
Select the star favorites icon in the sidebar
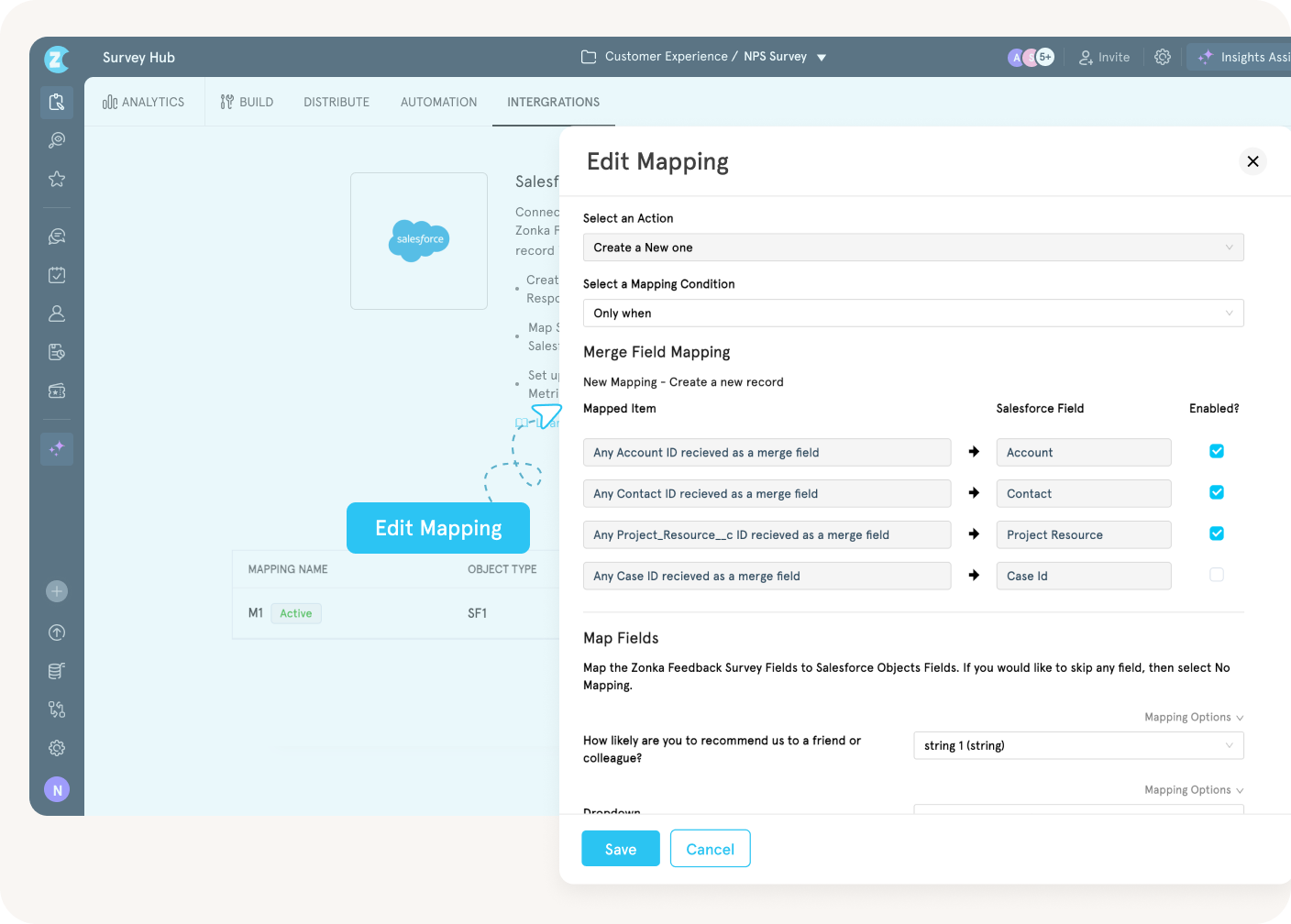coord(56,179)
